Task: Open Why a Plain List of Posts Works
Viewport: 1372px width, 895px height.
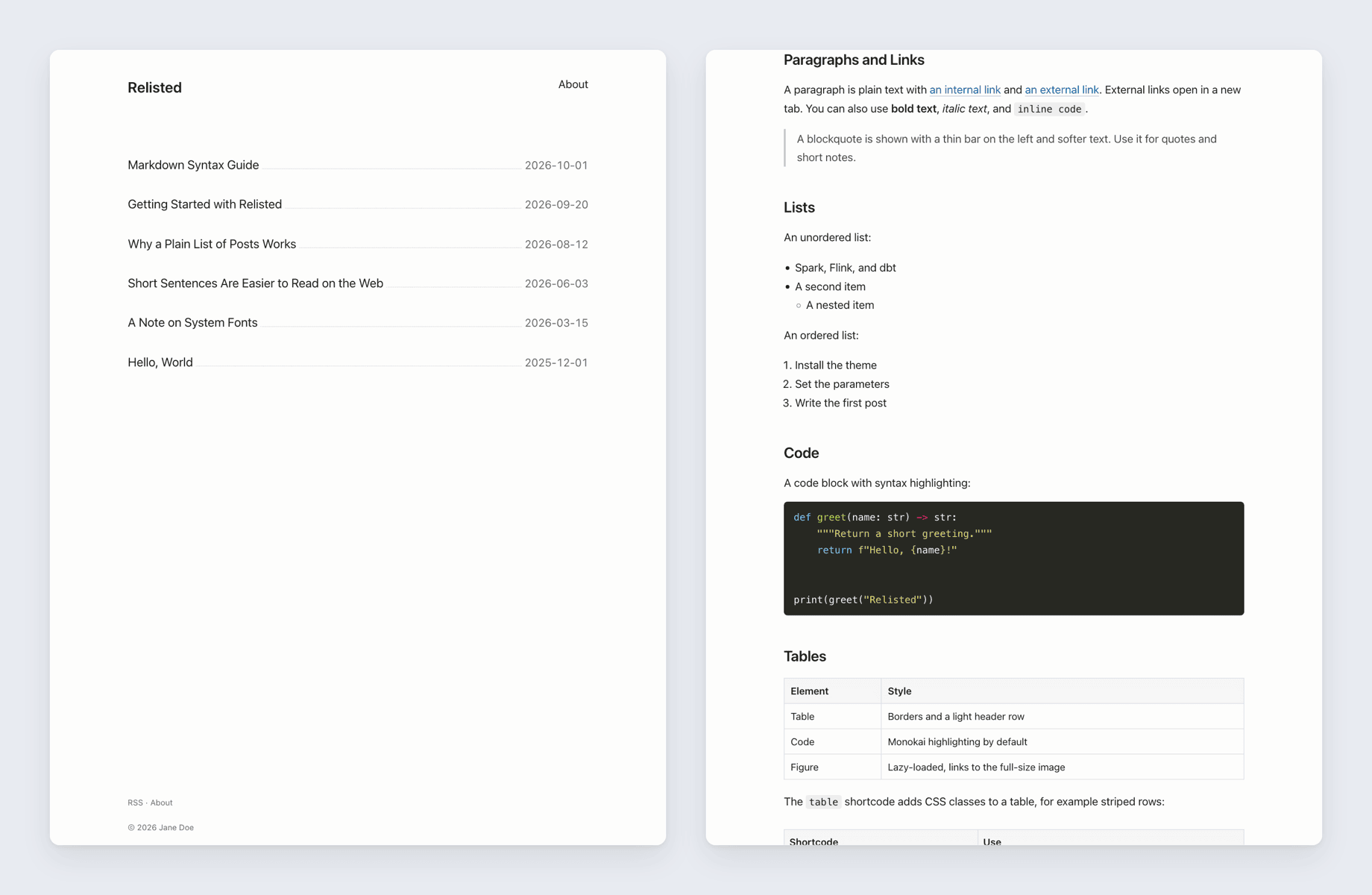Action: (x=212, y=244)
